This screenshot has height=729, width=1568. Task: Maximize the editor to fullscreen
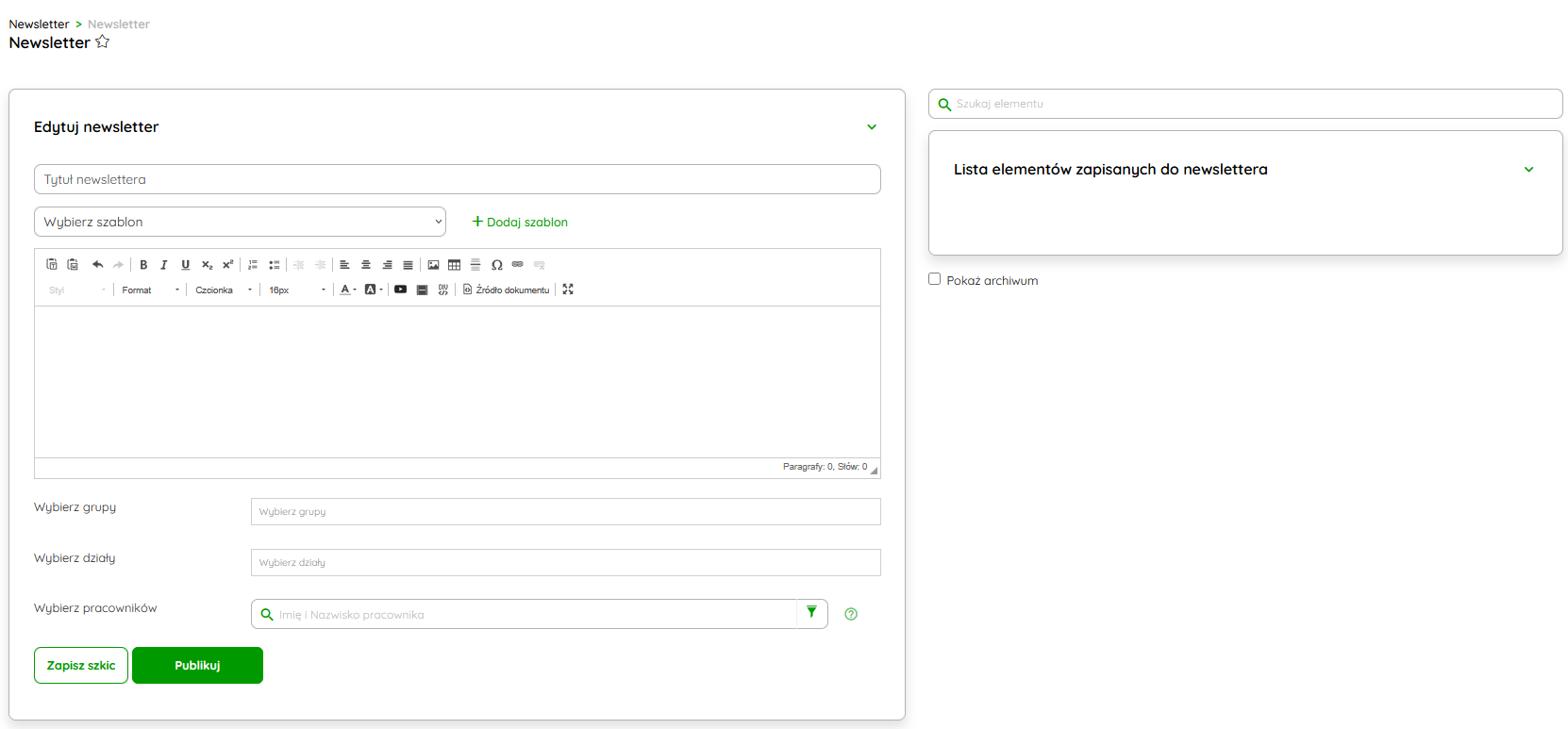pos(568,290)
